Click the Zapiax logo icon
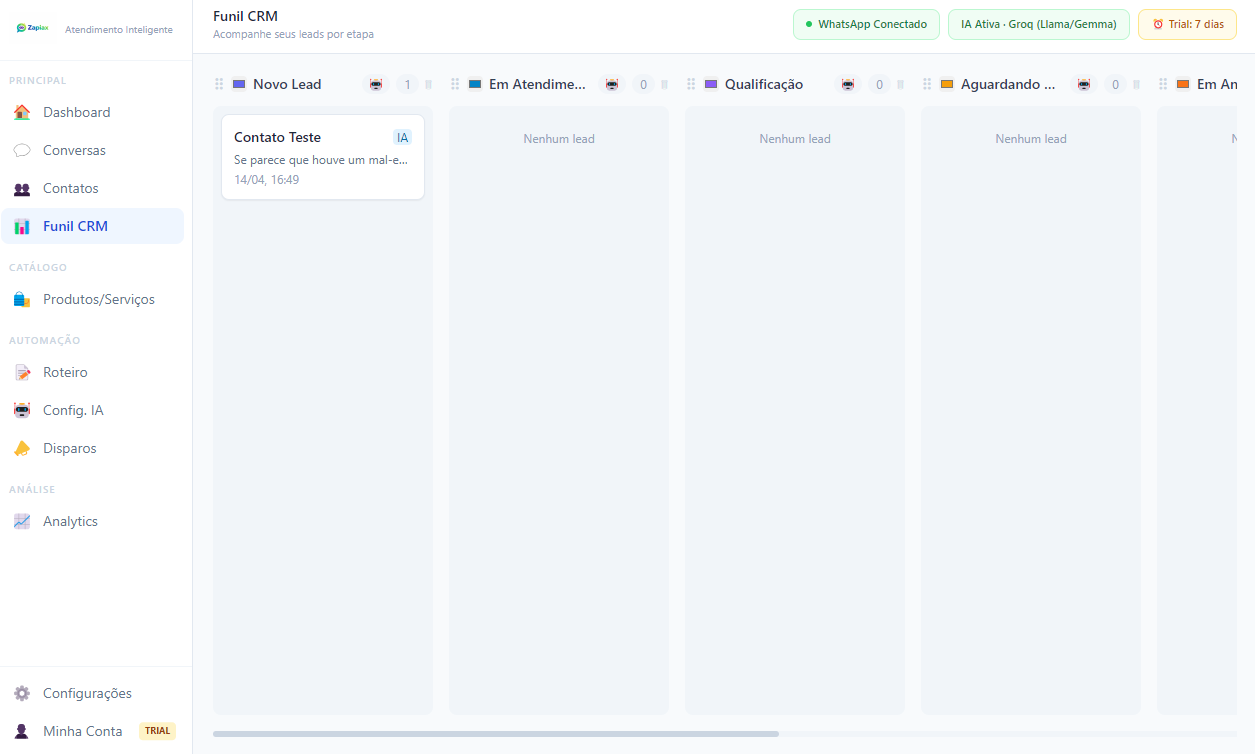The image size is (1255, 754). (x=33, y=28)
